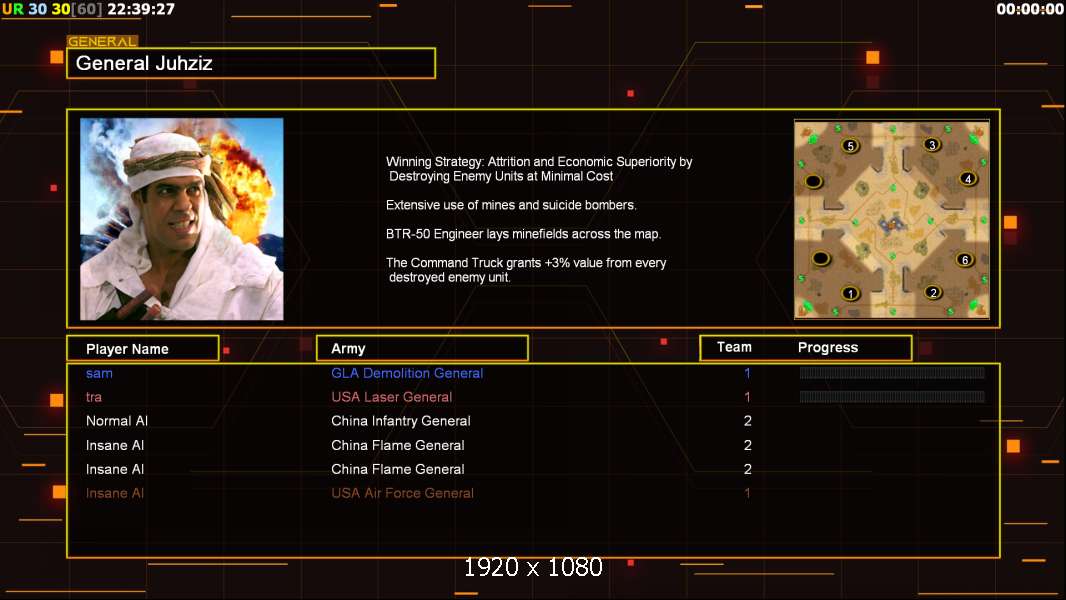Click USA Air Force General army entry
Viewport: 1066px width, 600px height.
[x=402, y=493]
